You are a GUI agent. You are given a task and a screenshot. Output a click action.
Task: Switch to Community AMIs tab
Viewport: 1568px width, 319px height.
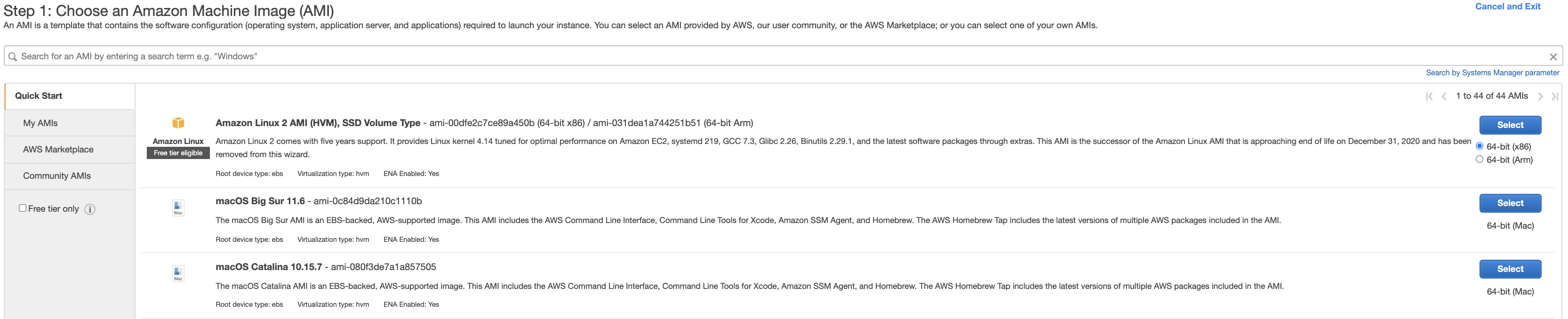(56, 176)
